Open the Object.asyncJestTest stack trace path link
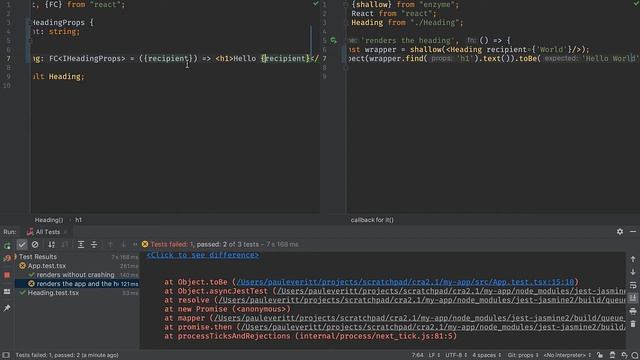640x360 pixels. coord(451,291)
